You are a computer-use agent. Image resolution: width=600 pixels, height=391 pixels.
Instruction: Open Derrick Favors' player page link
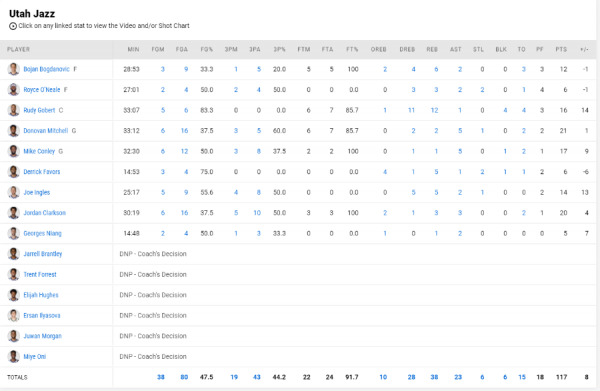pyautogui.click(x=42, y=172)
